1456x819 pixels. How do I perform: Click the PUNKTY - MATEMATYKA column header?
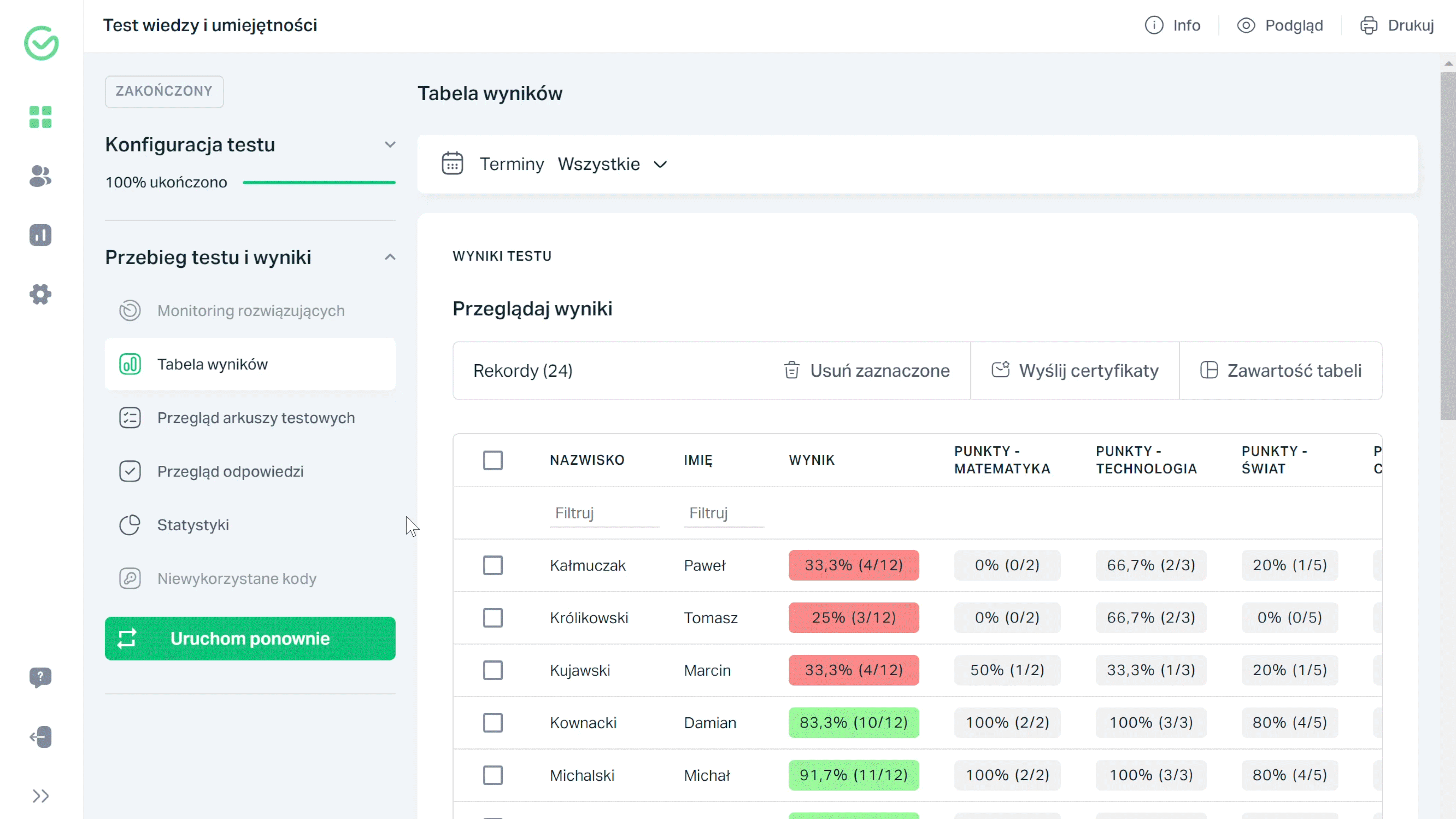tap(1002, 460)
